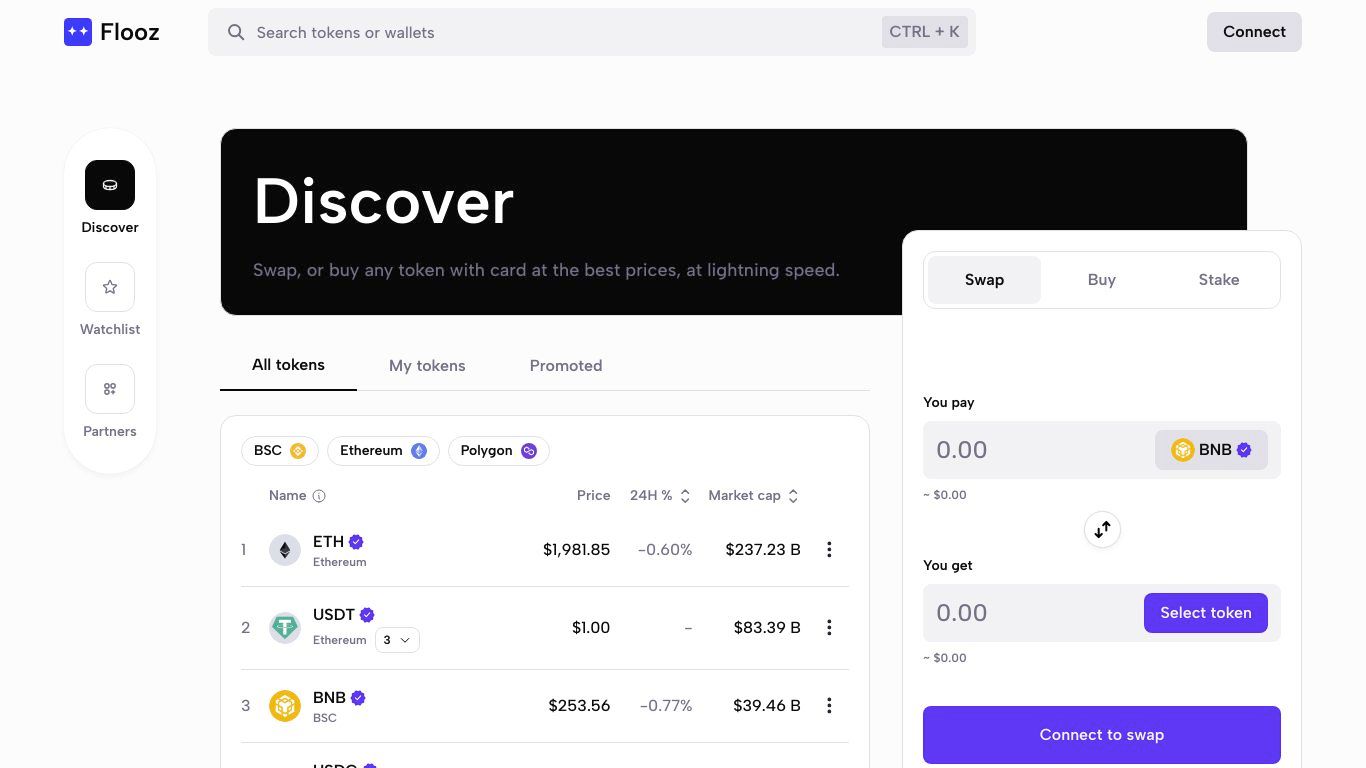
Task: Switch to Promoted tab
Action: (x=566, y=366)
